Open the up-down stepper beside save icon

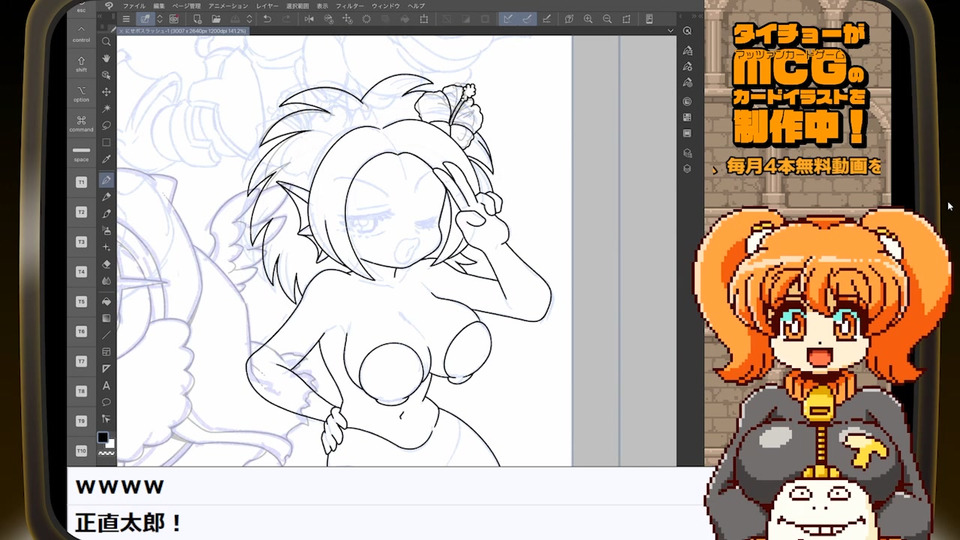tap(249, 19)
